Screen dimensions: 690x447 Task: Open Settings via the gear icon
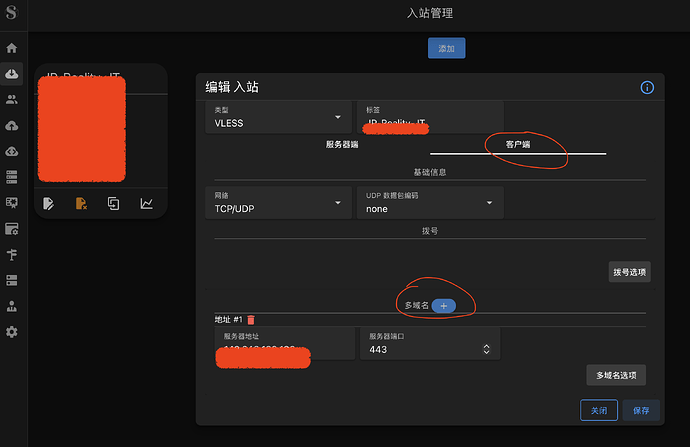pos(12,332)
